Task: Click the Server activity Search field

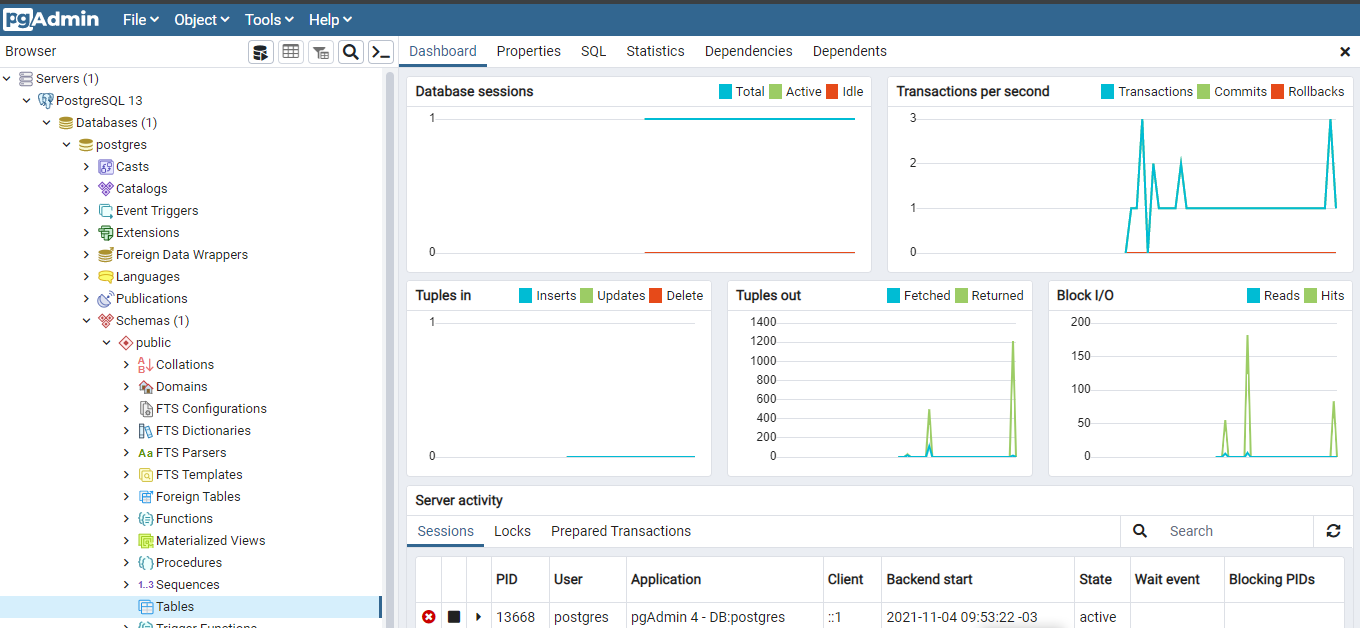Action: 1235,531
